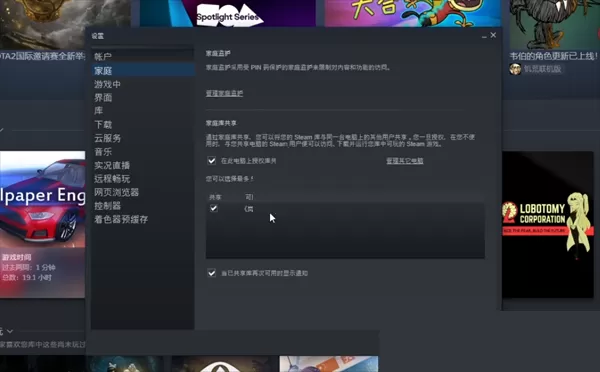Open the 韦伯的角色更新已上线 news headline
This screenshot has width=600, height=372.
[553, 56]
